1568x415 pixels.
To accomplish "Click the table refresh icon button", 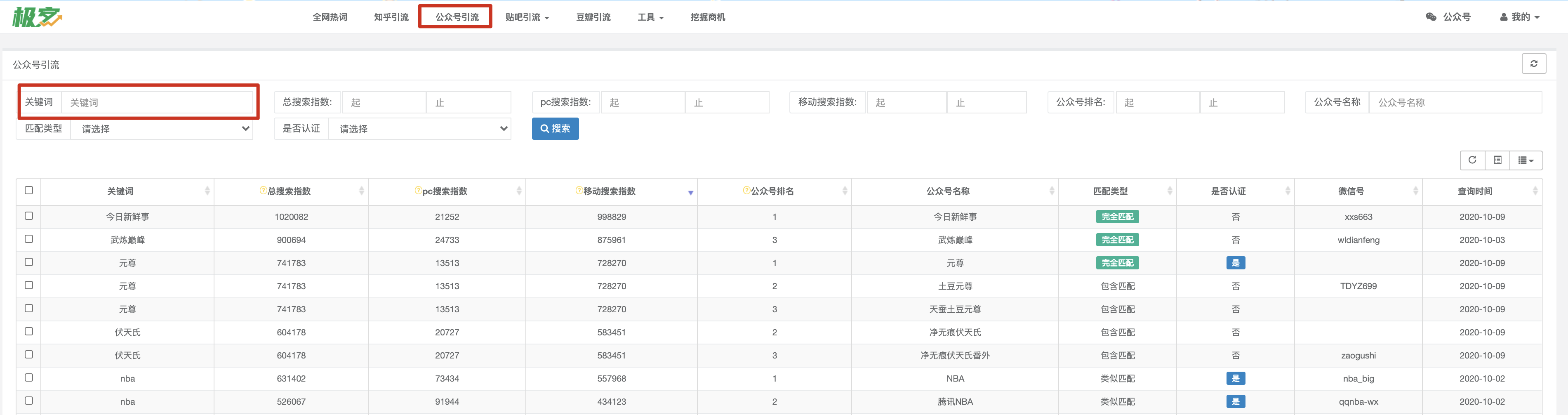I will (x=1472, y=160).
